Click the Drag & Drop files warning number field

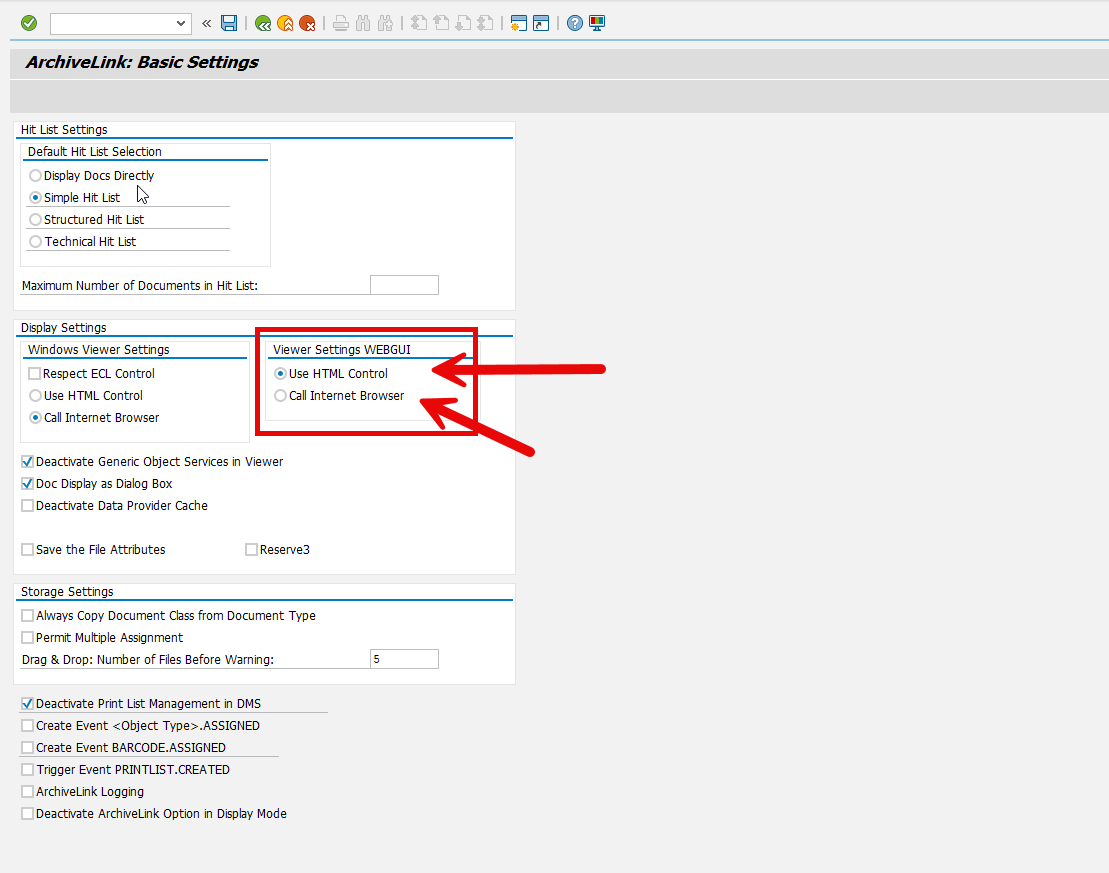coord(404,659)
